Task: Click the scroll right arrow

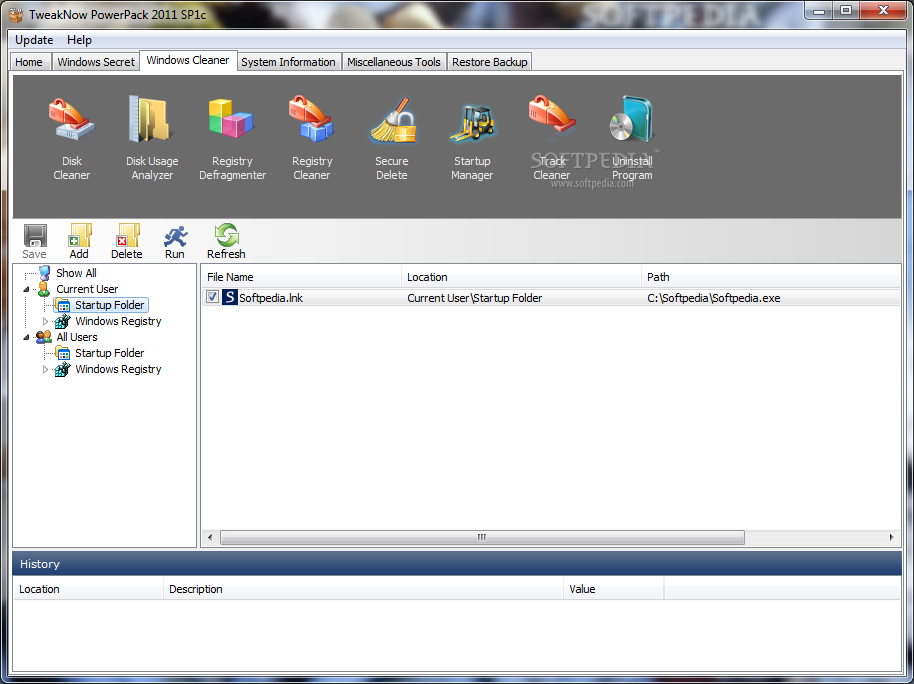Action: [x=891, y=537]
